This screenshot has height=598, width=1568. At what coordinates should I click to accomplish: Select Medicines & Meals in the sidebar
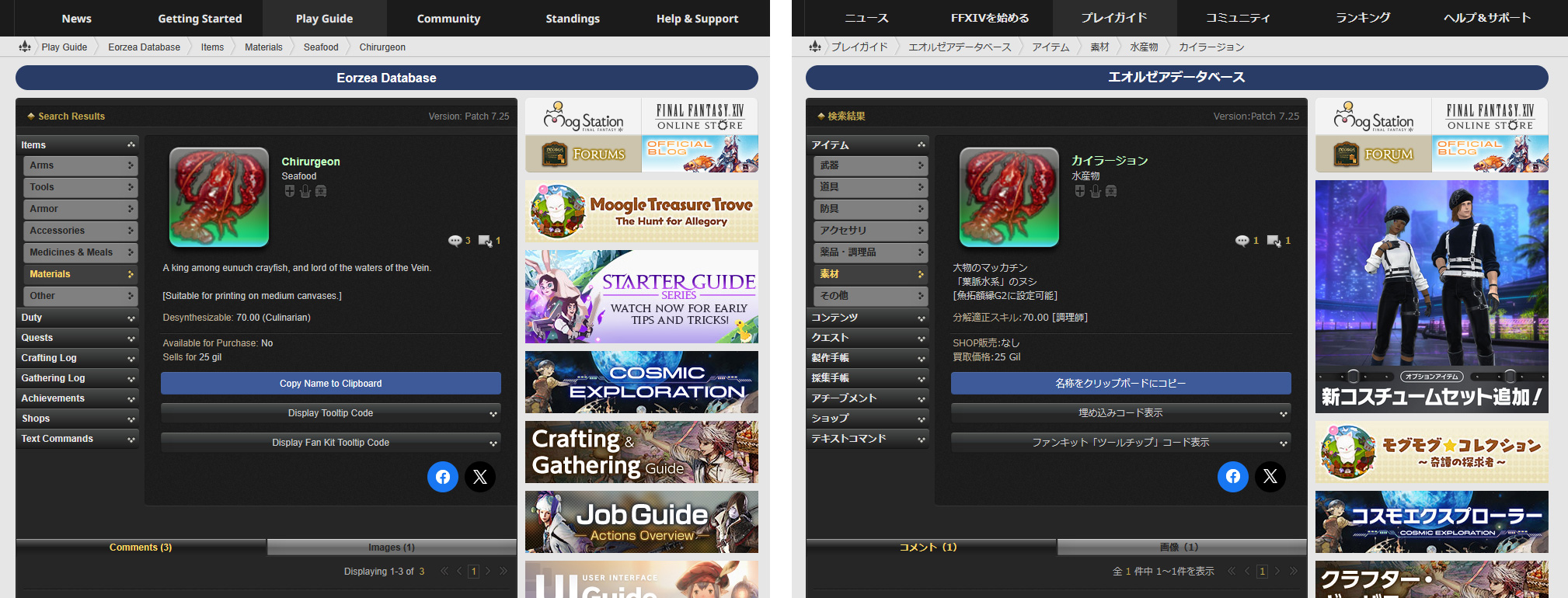pos(80,252)
